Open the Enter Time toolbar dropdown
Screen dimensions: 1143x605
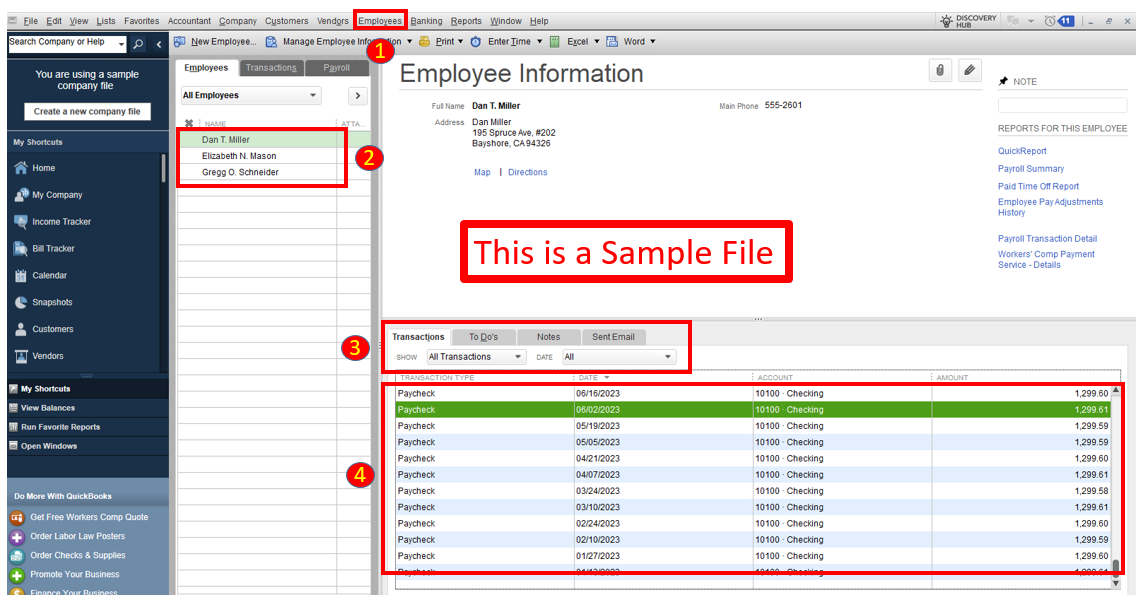[x=539, y=42]
